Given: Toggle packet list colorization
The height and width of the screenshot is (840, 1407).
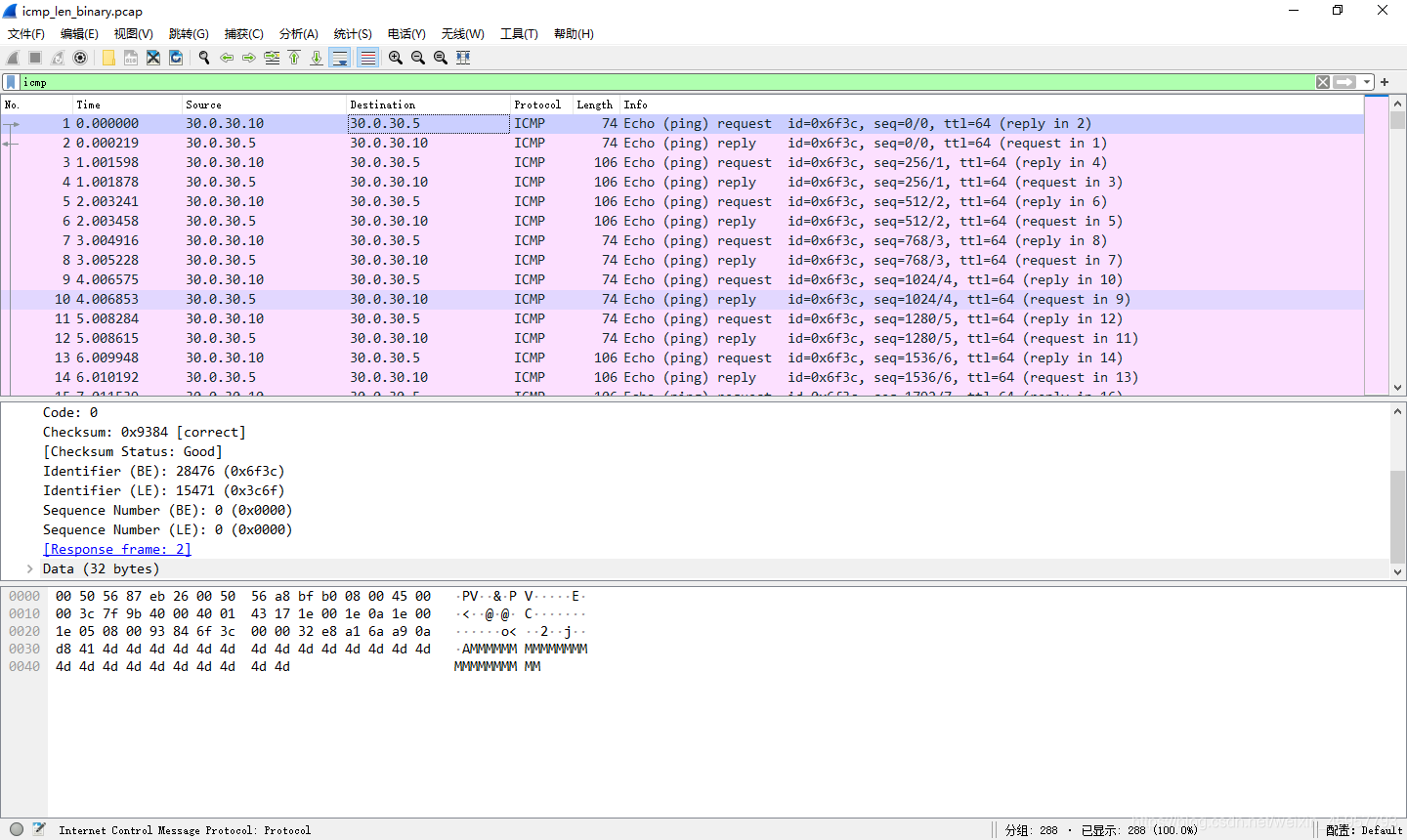Looking at the screenshot, I should 367,58.
